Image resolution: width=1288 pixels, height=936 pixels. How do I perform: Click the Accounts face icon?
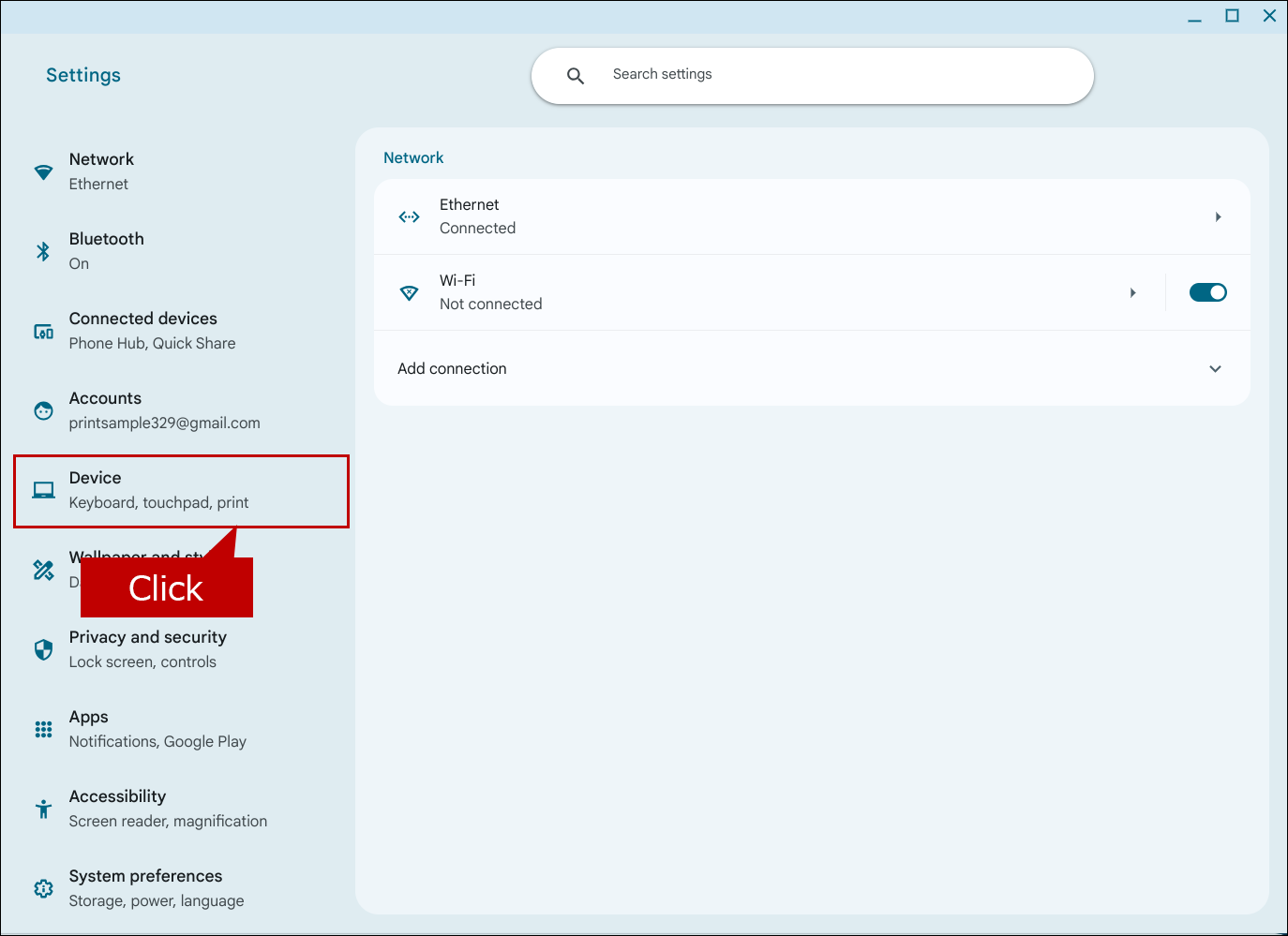[43, 410]
